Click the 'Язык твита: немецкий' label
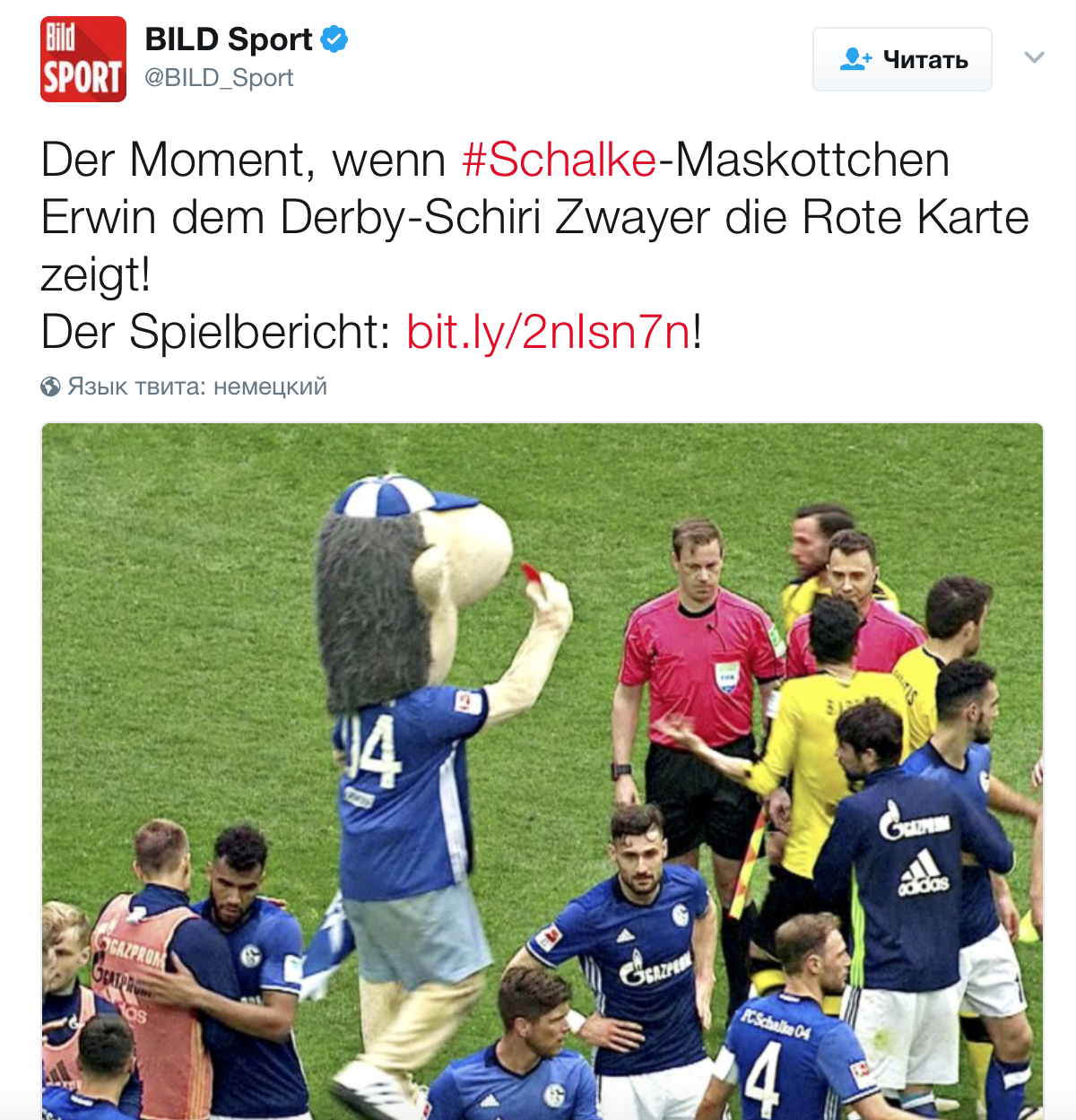The height and width of the screenshot is (1120, 1076). point(197,386)
